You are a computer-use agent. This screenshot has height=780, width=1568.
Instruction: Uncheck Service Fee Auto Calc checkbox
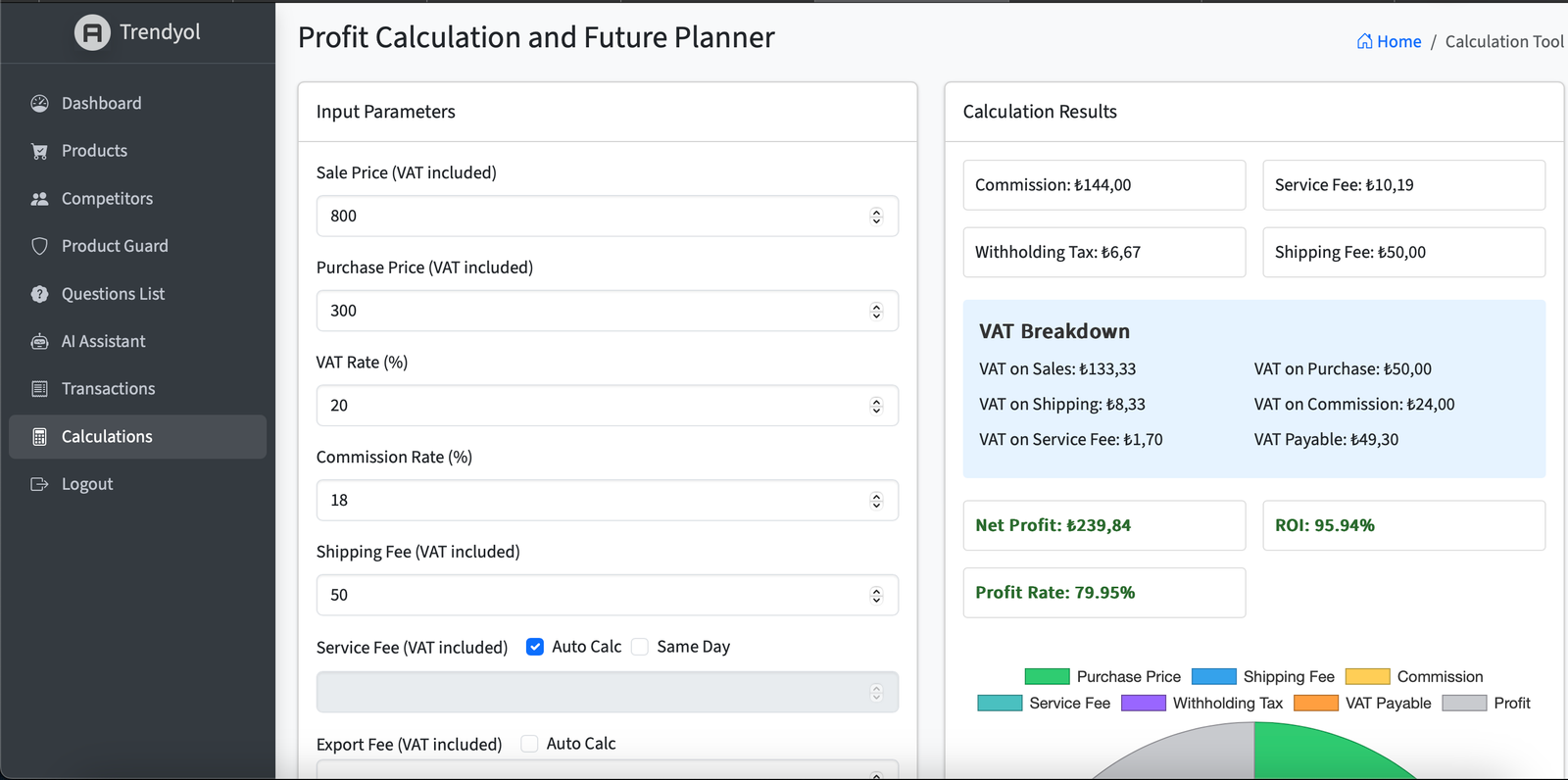(x=535, y=647)
